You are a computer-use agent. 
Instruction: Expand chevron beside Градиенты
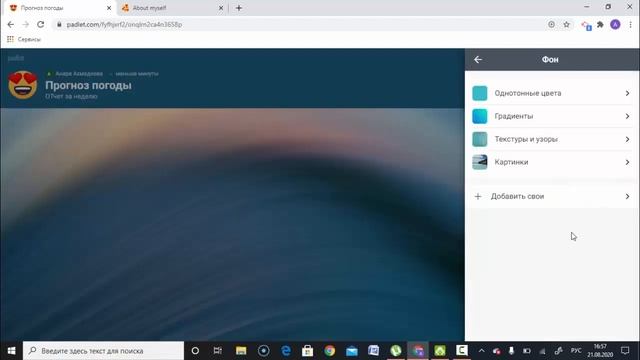tap(627, 116)
